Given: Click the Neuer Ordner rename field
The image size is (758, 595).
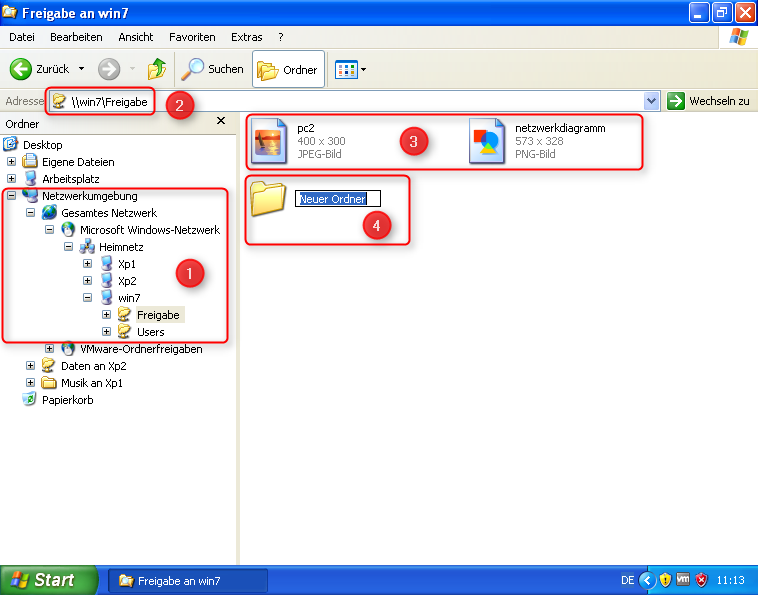Looking at the screenshot, I should 338,199.
